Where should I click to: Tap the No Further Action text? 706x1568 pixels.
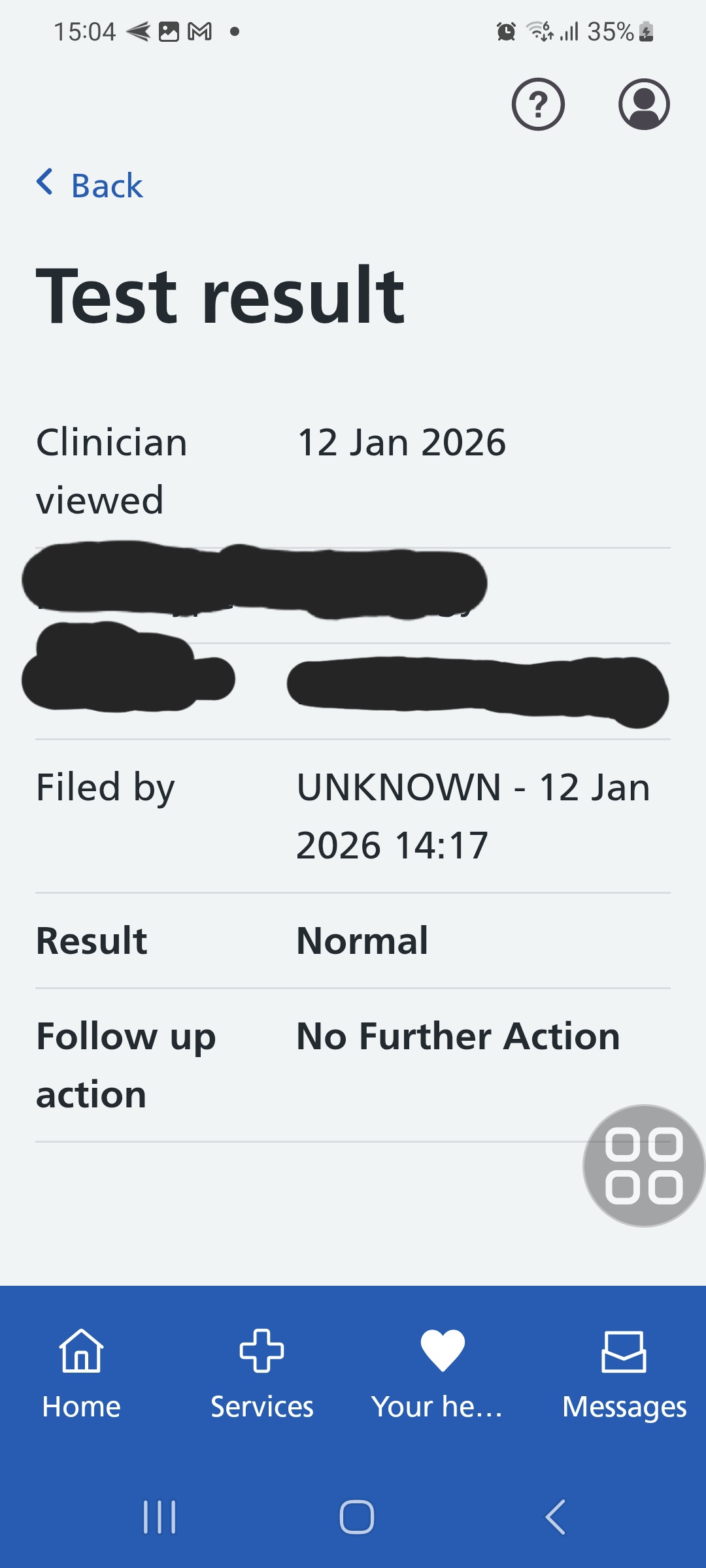[458, 1036]
